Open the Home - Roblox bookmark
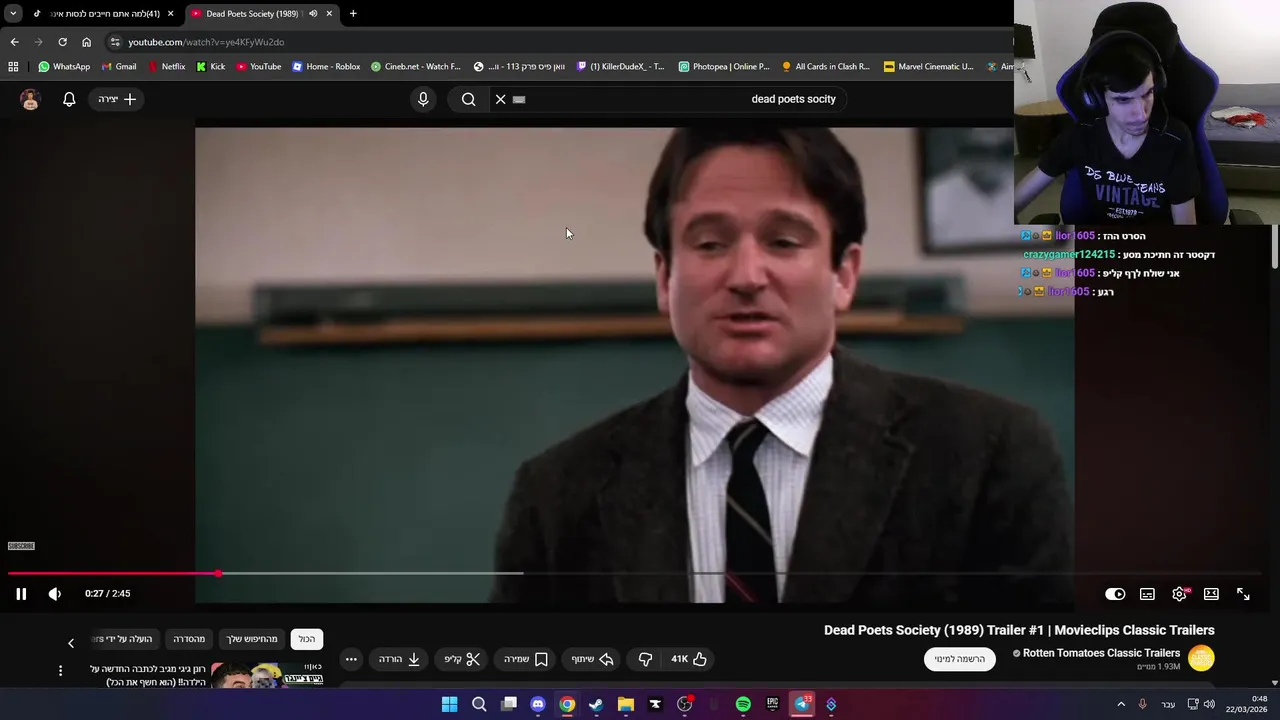This screenshot has width=1280, height=720. [x=326, y=67]
